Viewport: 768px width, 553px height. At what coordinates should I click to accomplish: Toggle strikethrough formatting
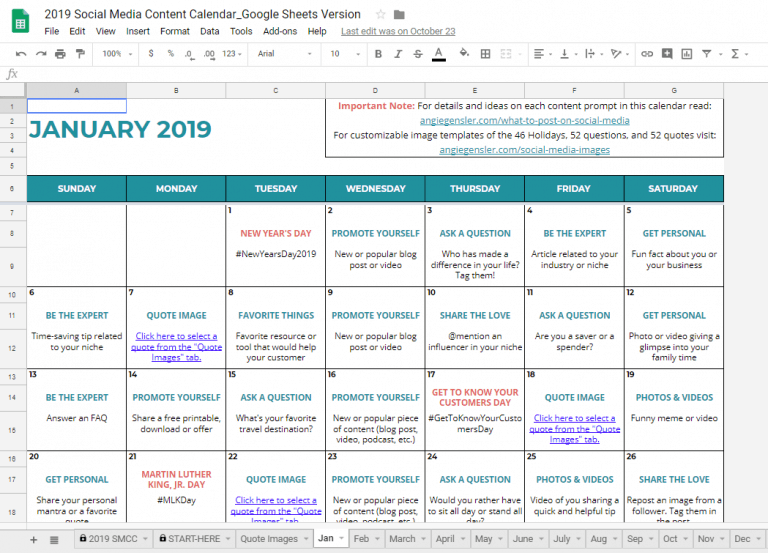(418, 54)
